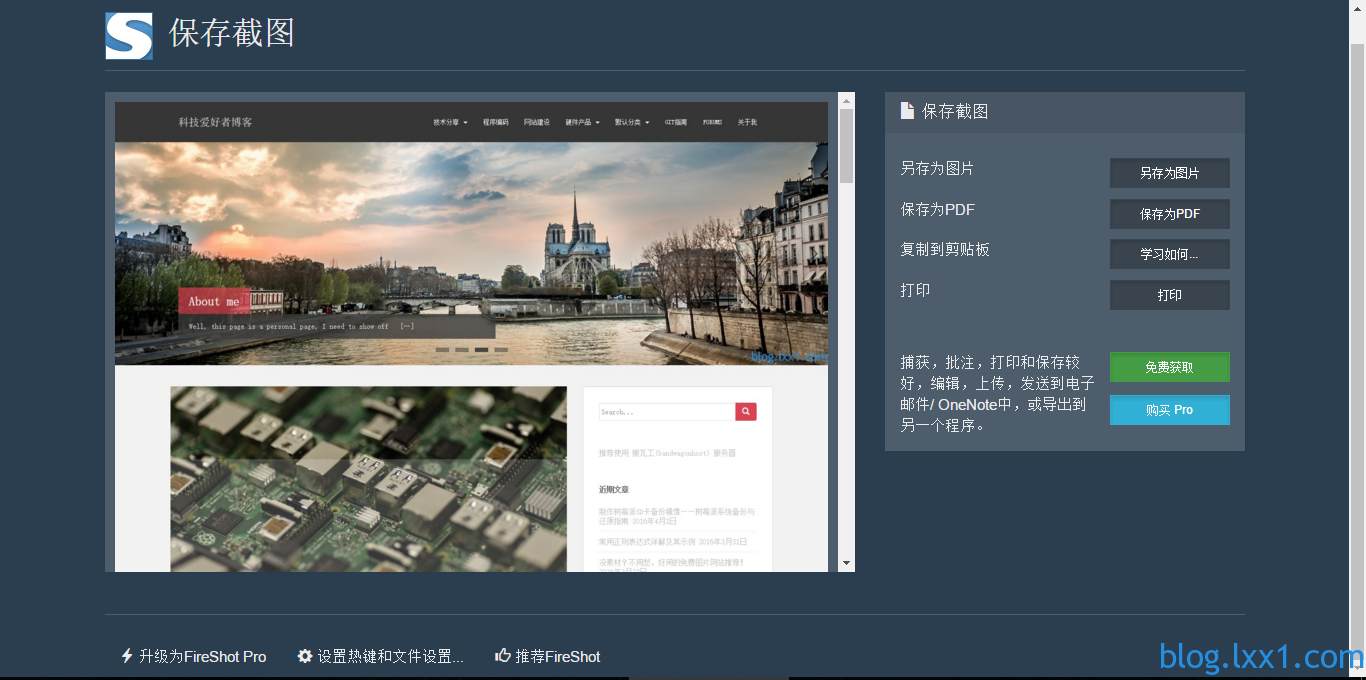This screenshot has width=1366, height=680.
Task: Print the capture with the 打印 button
Action: coord(1170,295)
